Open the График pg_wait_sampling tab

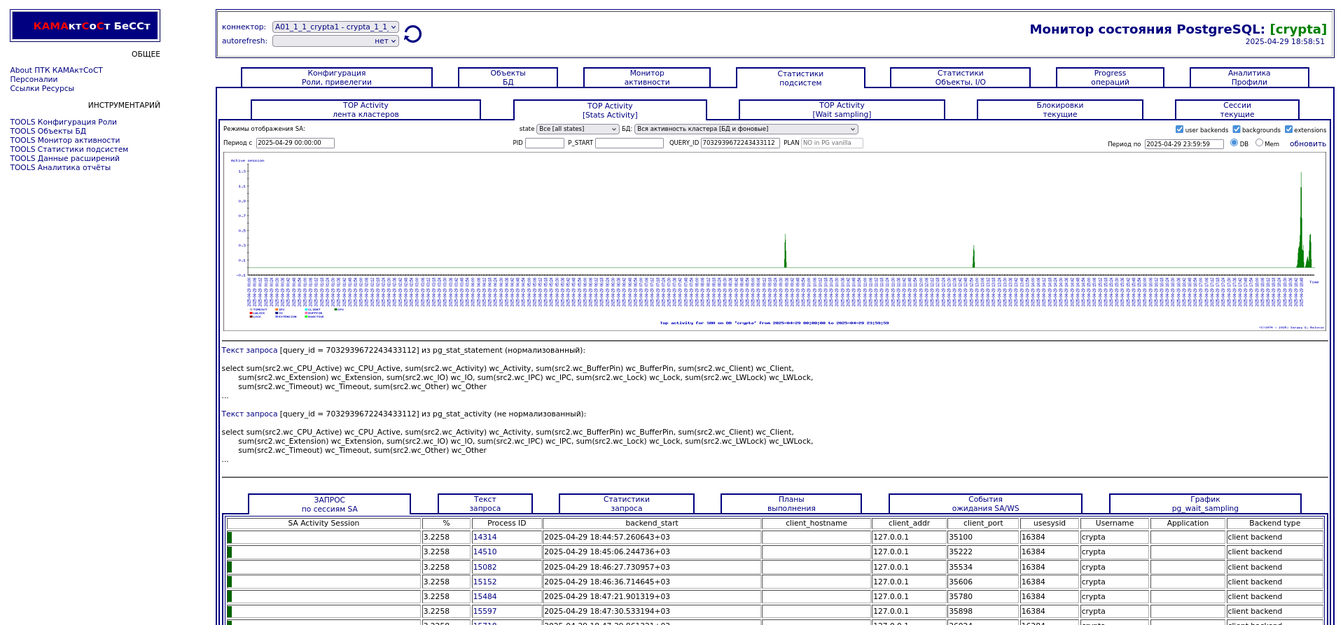point(1204,503)
